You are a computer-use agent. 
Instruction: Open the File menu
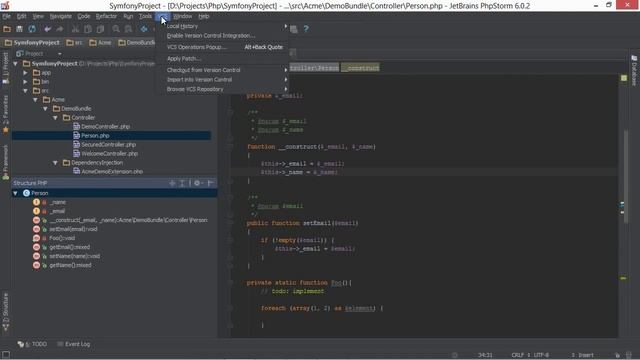pos(7,16)
